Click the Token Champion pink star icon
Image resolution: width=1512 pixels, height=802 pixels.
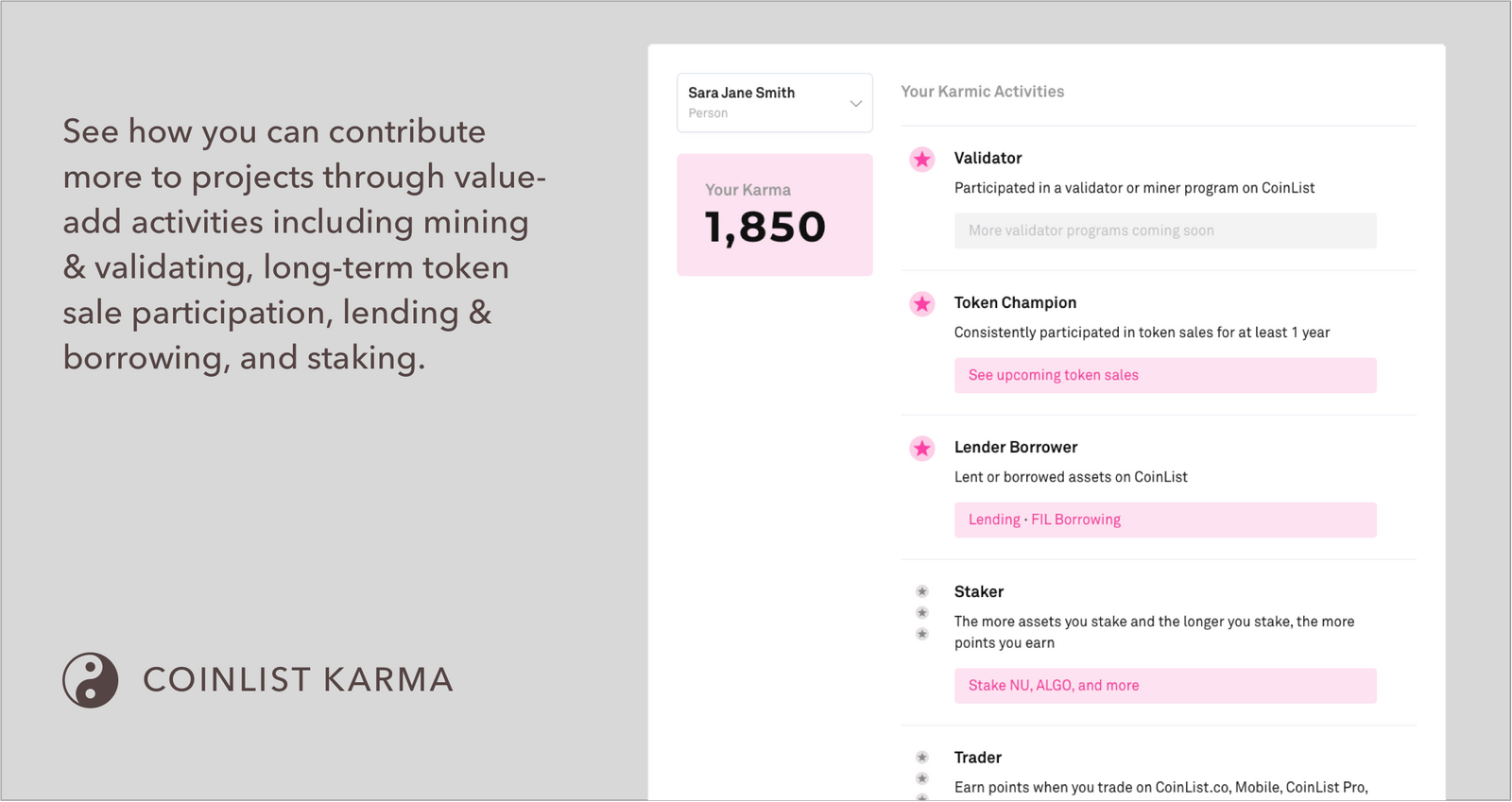click(x=921, y=303)
